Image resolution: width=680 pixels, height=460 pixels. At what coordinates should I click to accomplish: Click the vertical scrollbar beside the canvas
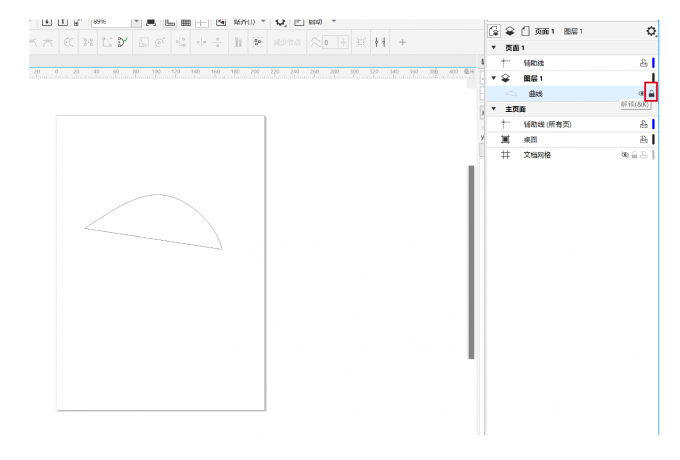(x=472, y=260)
